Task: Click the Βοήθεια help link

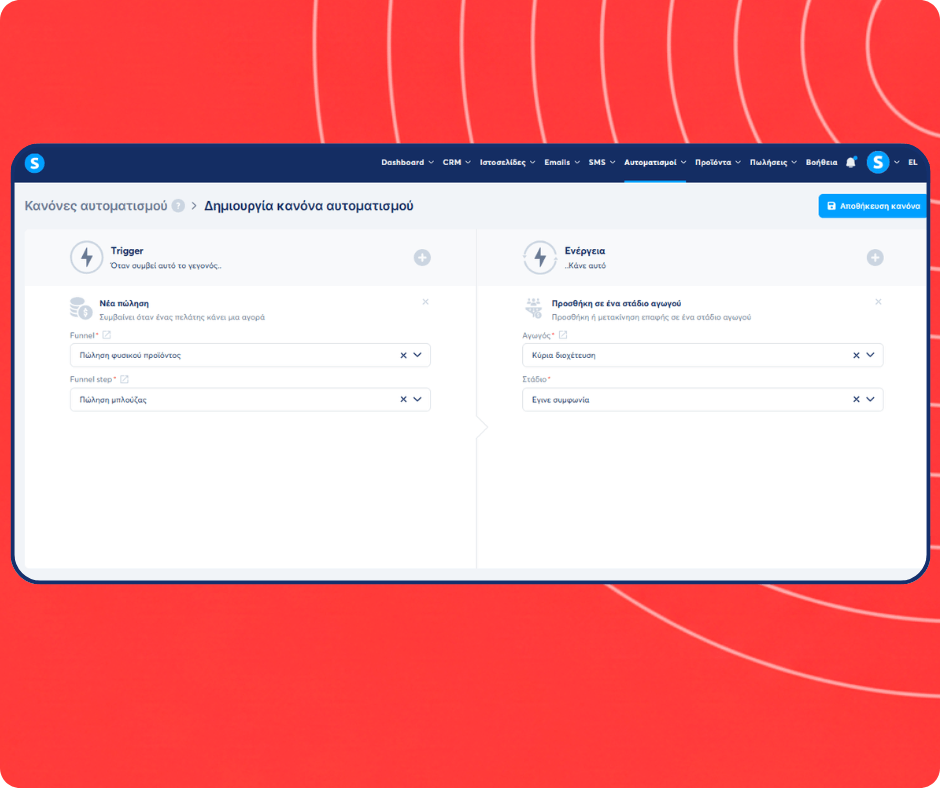Action: [821, 163]
